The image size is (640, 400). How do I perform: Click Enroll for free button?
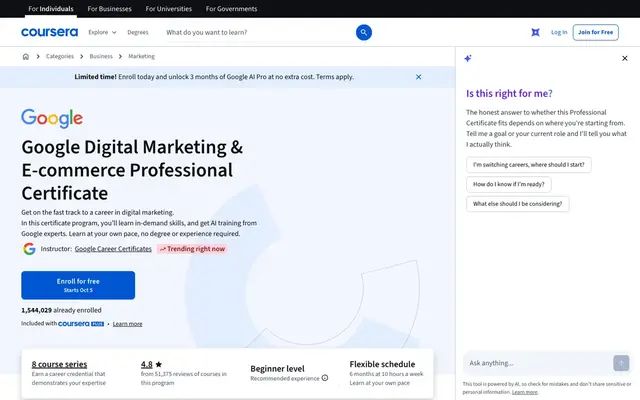pos(78,285)
